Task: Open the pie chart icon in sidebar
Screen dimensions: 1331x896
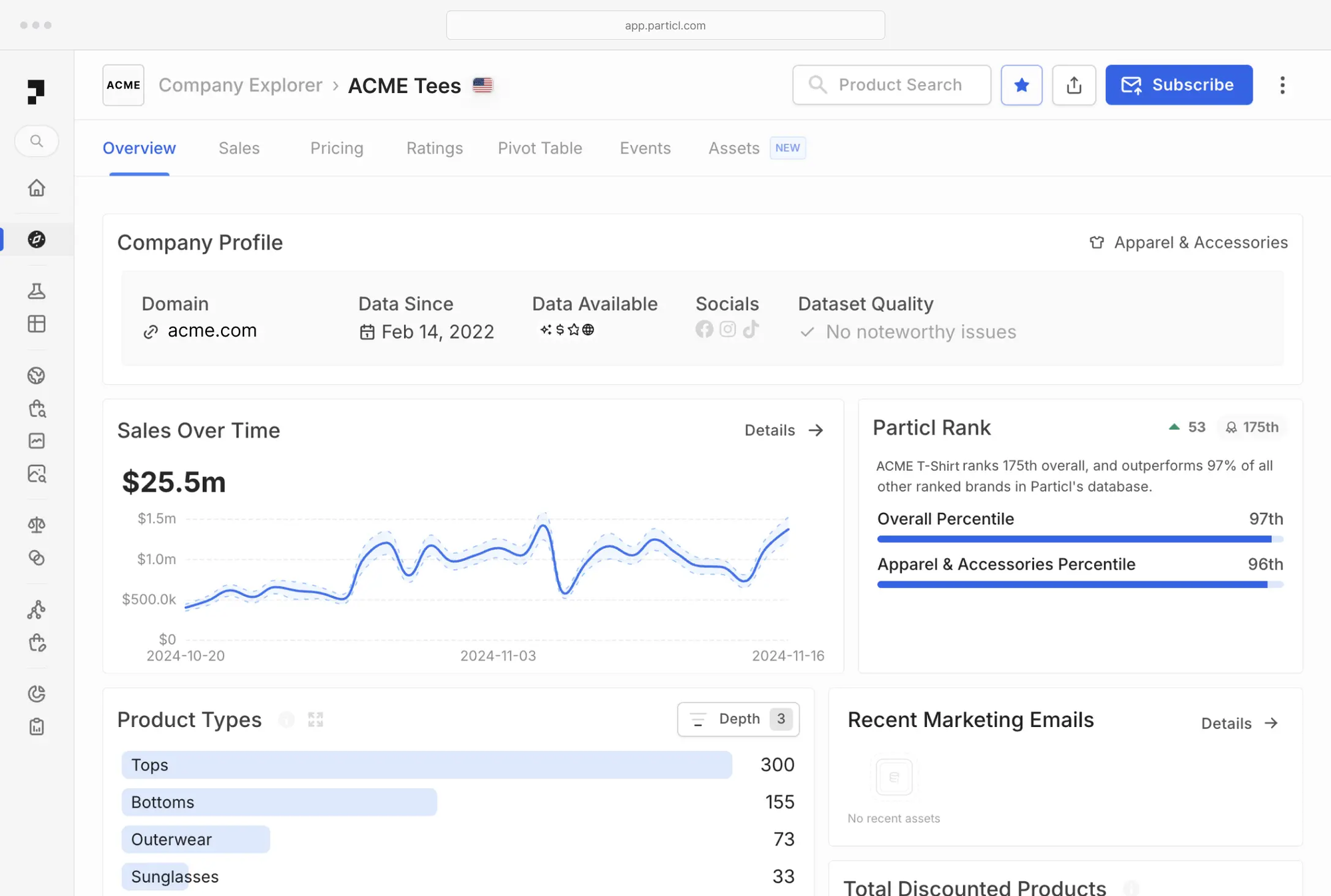Action: click(x=37, y=694)
